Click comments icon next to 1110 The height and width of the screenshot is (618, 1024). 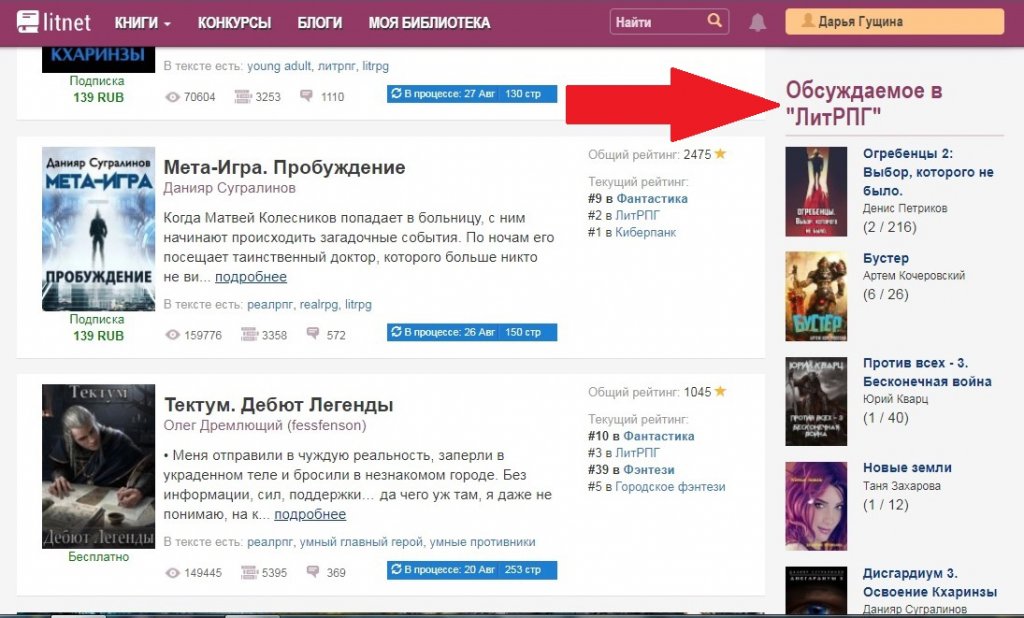click(x=306, y=96)
